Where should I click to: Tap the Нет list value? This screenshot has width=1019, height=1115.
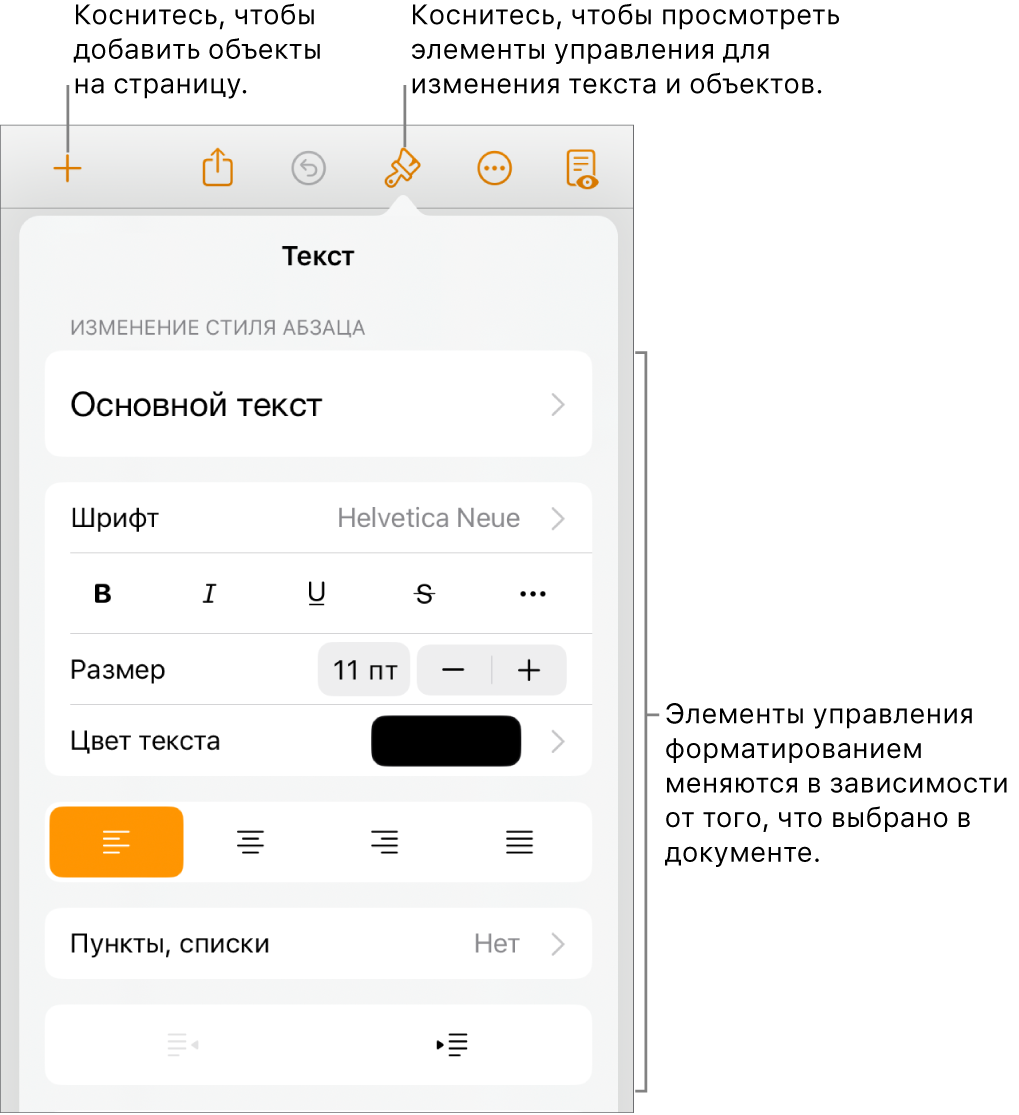pos(497,944)
